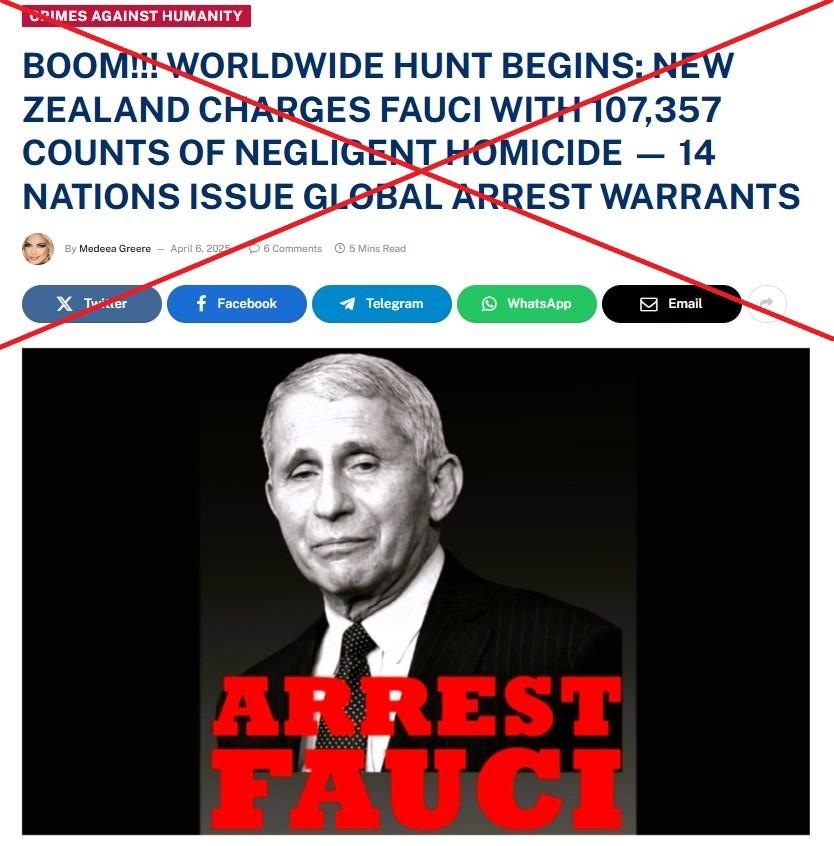Click the clock icon beside reading time

(x=340, y=248)
